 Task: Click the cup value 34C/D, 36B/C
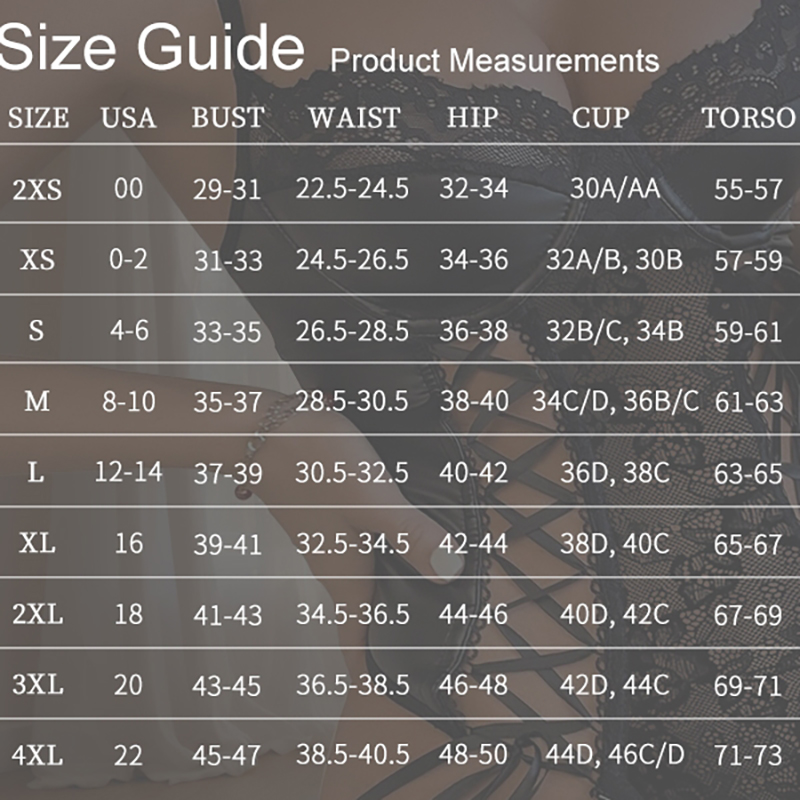point(616,402)
